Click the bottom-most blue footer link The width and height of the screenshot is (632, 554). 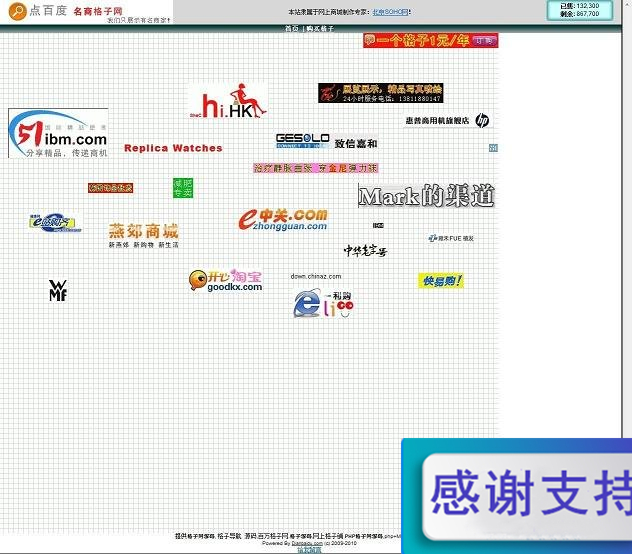pos(309,550)
